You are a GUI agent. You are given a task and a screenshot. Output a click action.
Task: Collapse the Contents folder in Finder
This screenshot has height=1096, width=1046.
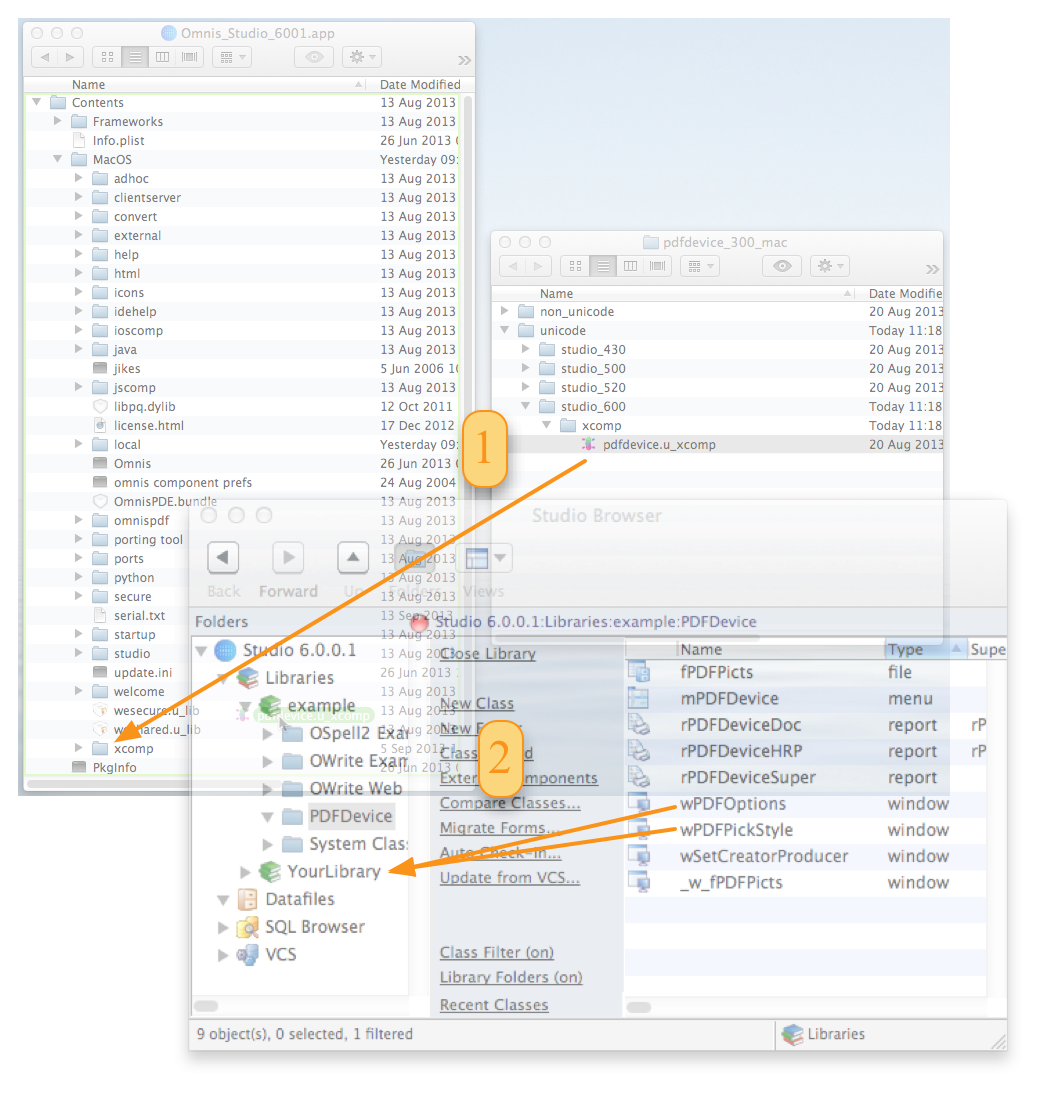click(x=36, y=102)
